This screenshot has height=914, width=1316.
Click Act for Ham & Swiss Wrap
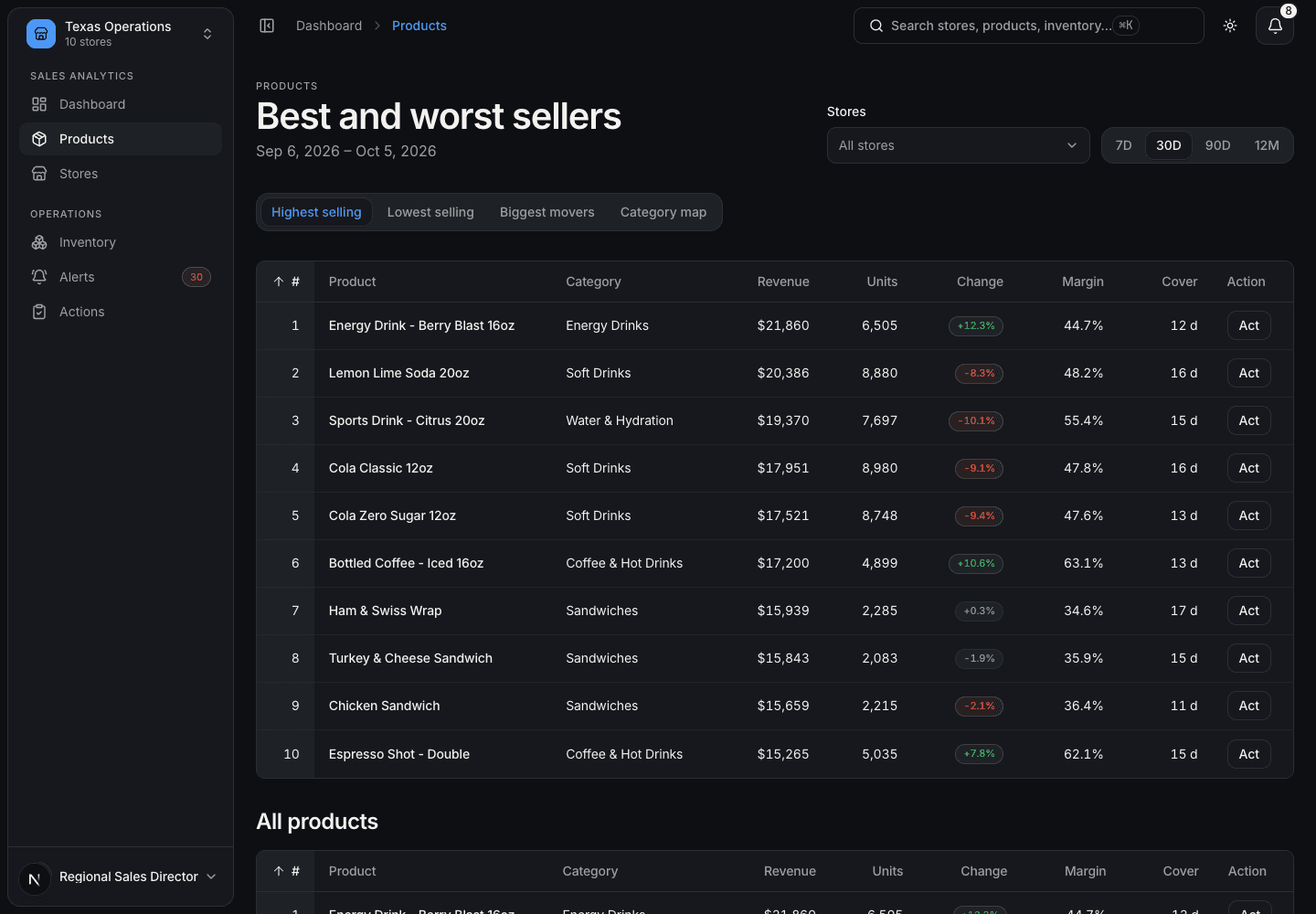tap(1248, 611)
